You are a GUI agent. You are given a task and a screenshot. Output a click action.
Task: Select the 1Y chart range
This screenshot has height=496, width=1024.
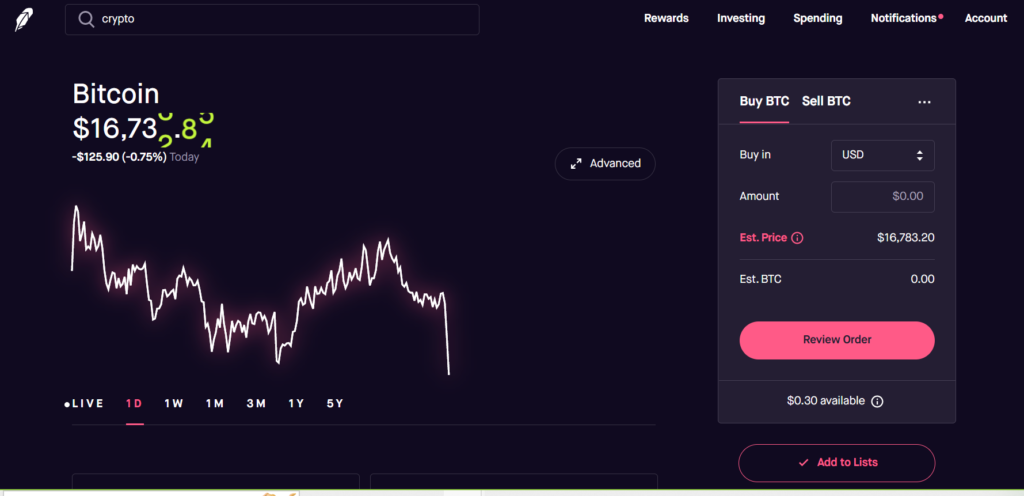pyautogui.click(x=296, y=403)
